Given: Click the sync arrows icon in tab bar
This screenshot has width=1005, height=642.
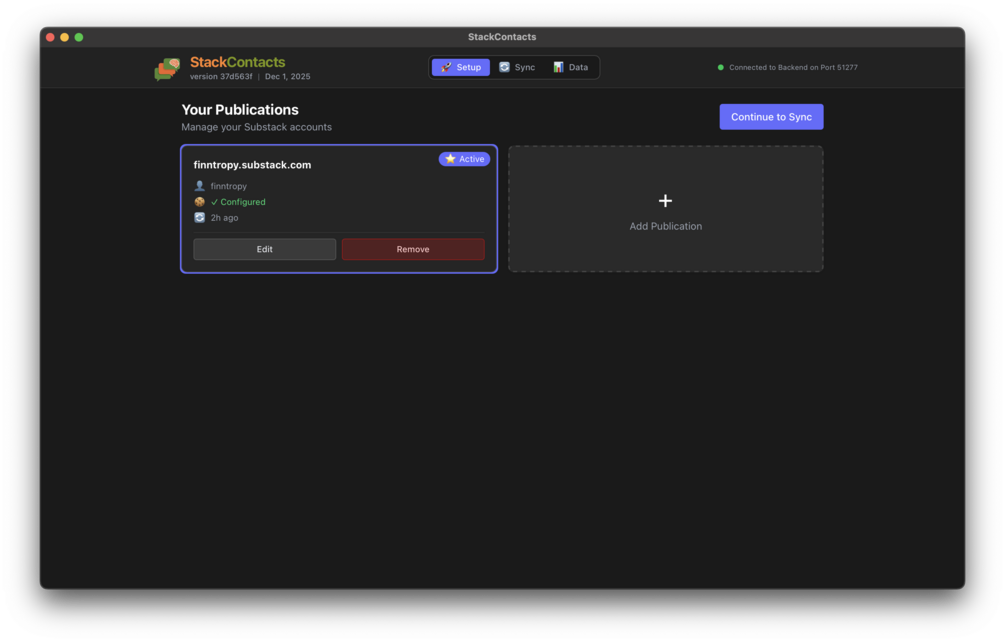Looking at the screenshot, I should 504,67.
